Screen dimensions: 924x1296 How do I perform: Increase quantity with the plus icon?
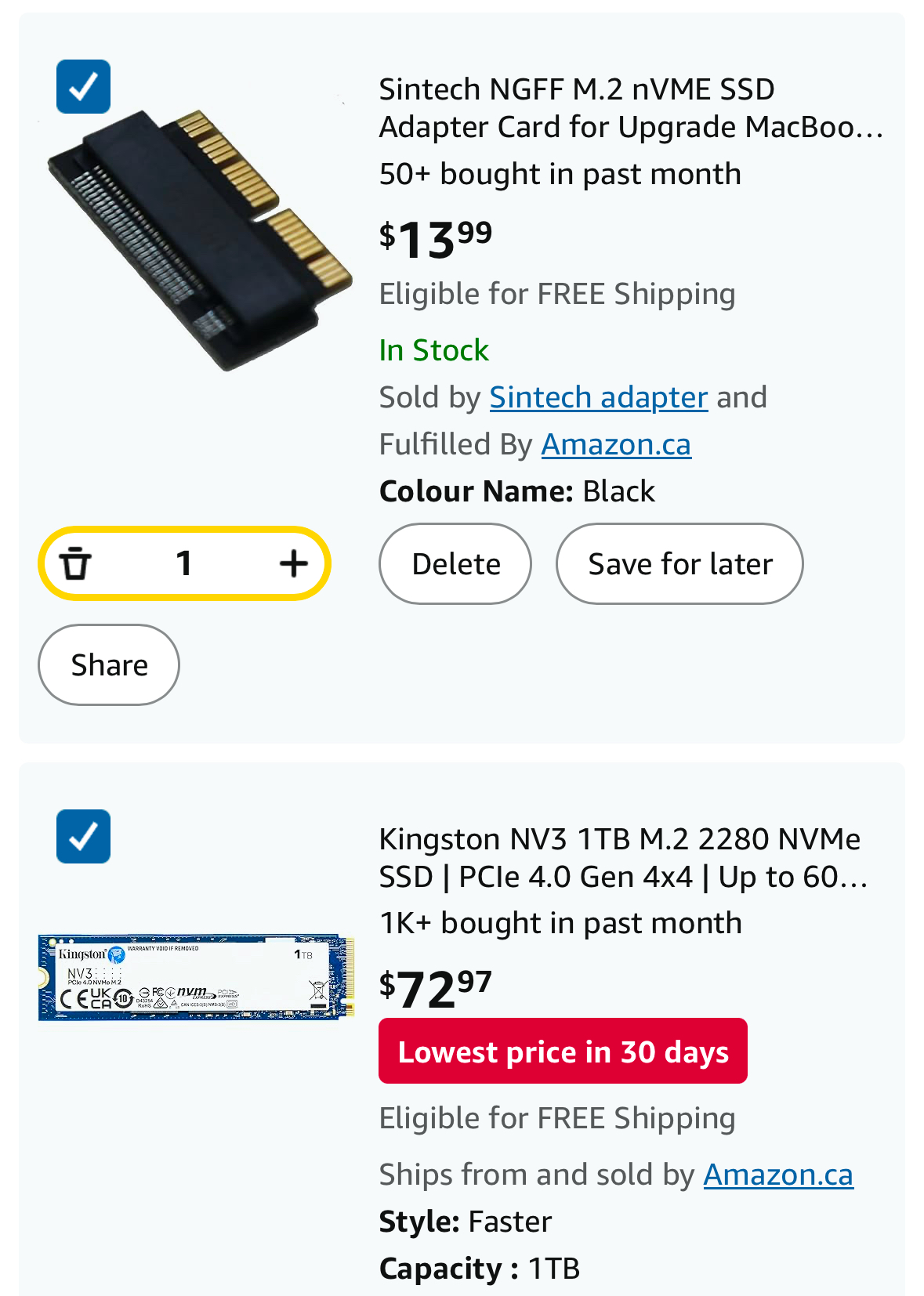tap(293, 563)
